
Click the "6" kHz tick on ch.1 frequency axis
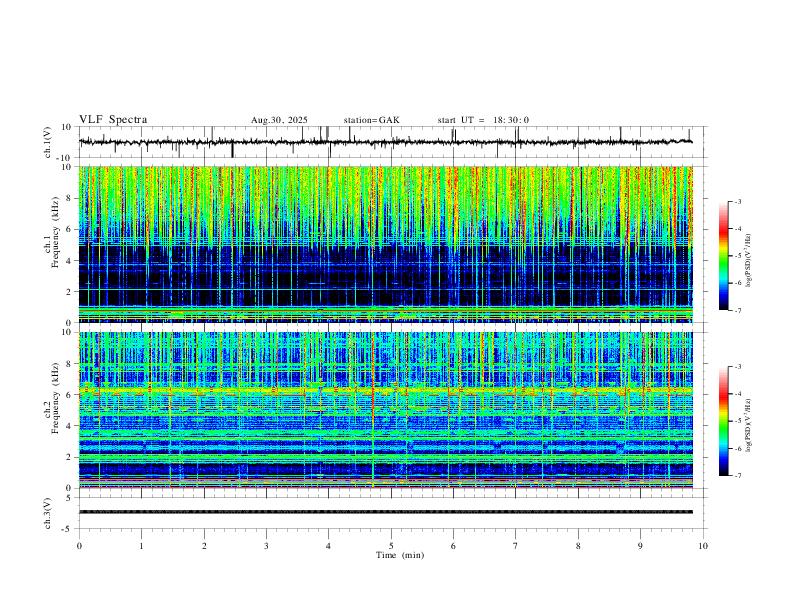71,229
